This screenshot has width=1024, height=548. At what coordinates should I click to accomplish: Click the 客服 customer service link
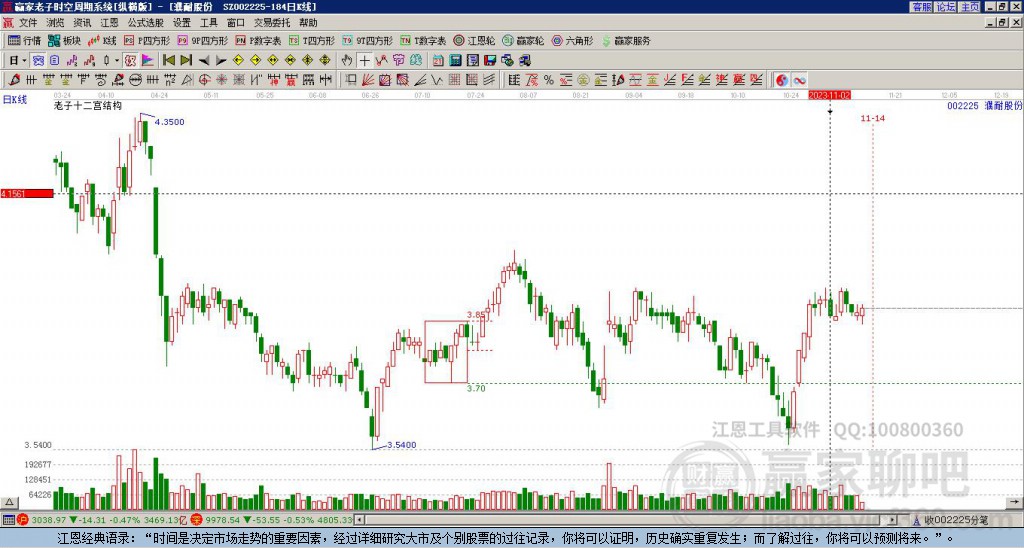921,6
